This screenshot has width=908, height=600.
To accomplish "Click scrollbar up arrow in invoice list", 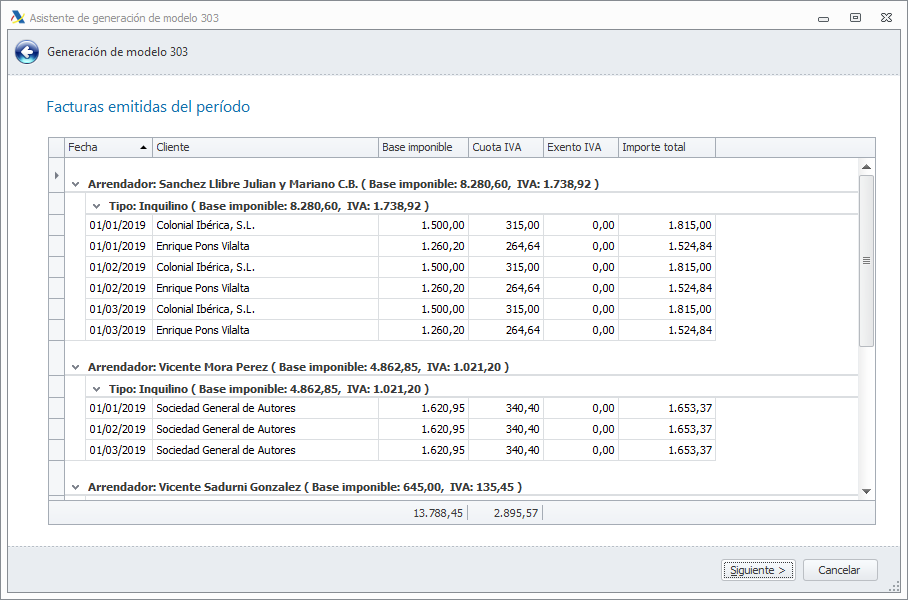I will [867, 167].
